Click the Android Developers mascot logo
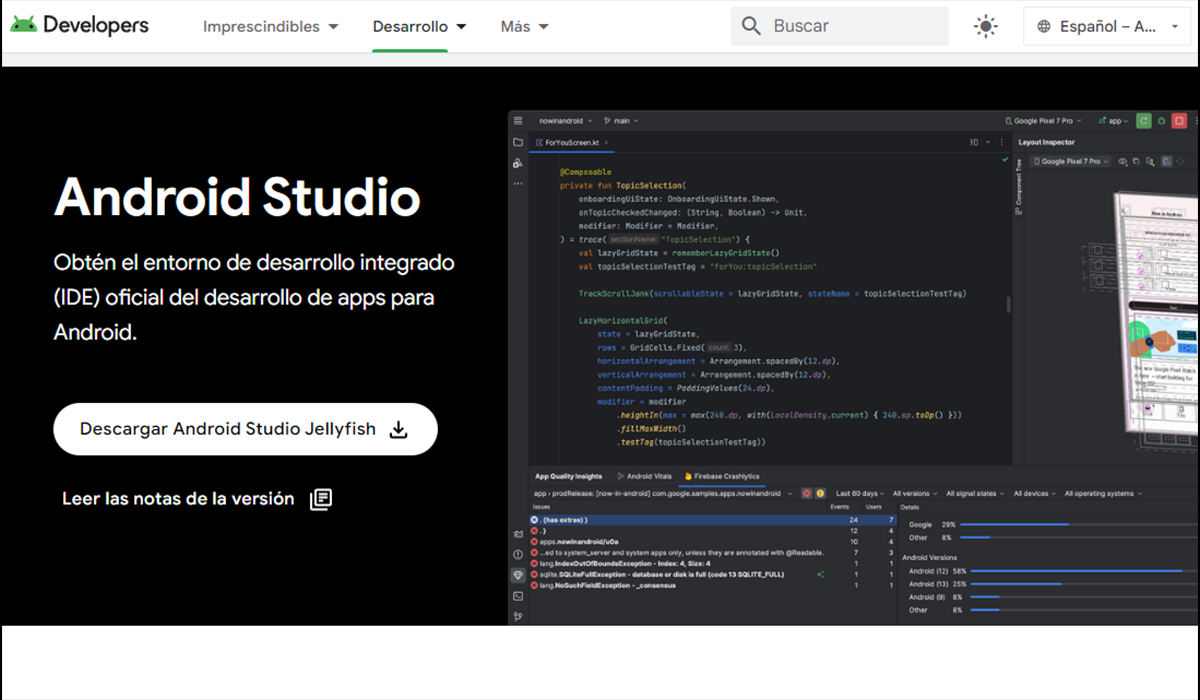This screenshot has width=1200, height=700. pyautogui.click(x=22, y=24)
